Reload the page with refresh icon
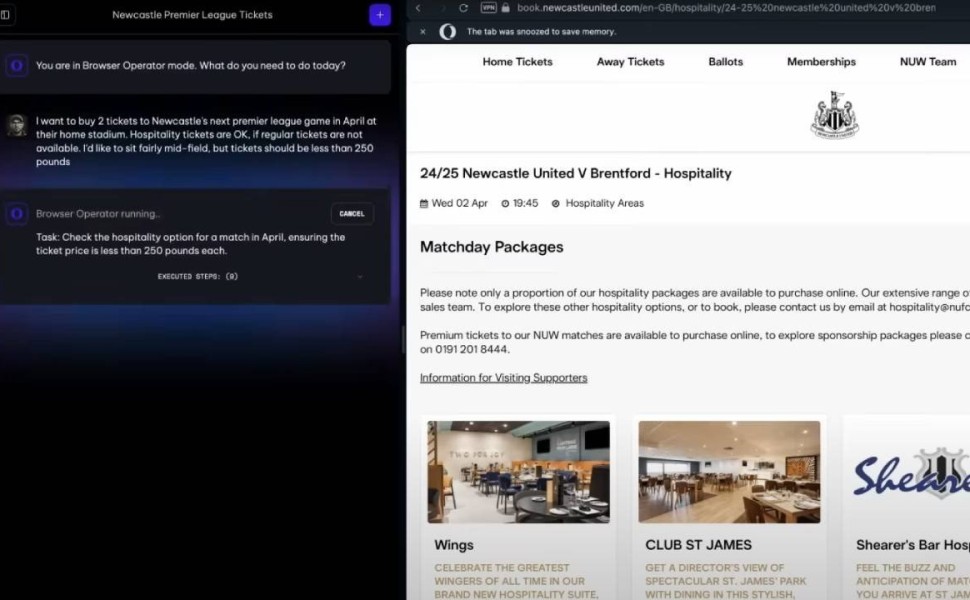Image resolution: width=970 pixels, height=600 pixels. click(463, 8)
